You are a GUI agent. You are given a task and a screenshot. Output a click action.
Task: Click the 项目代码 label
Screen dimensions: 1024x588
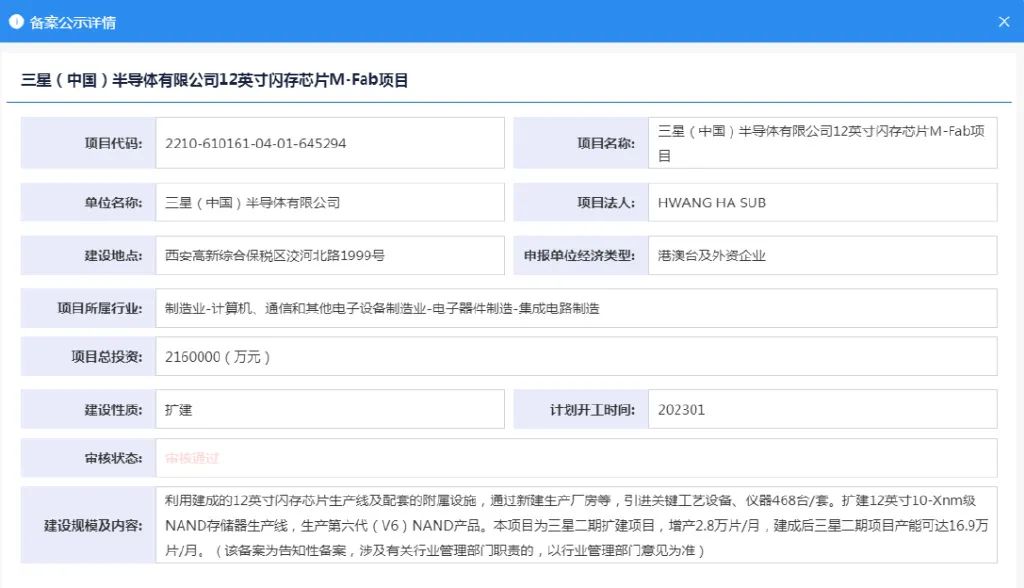(x=113, y=143)
